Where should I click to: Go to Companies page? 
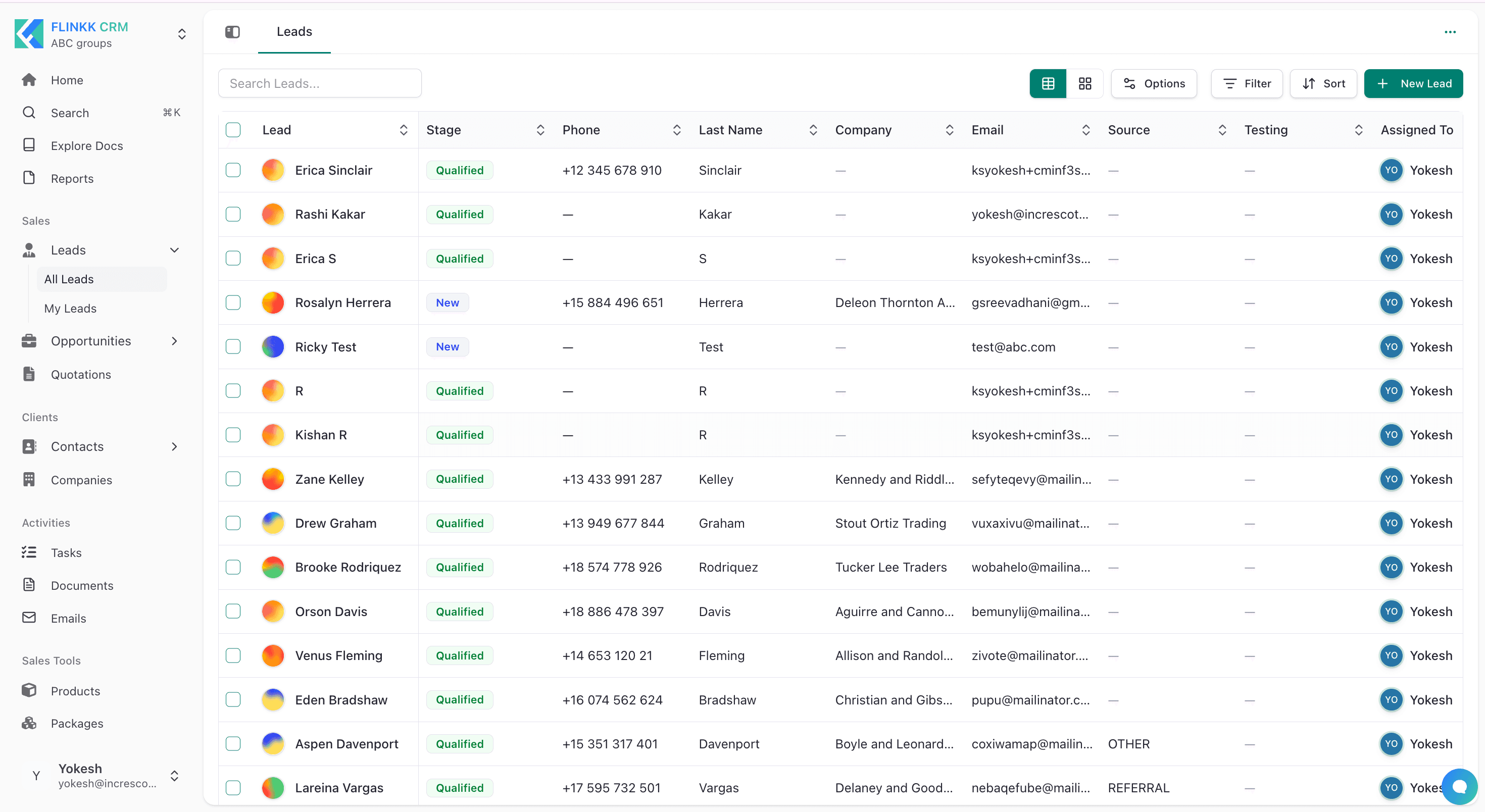[x=81, y=480]
